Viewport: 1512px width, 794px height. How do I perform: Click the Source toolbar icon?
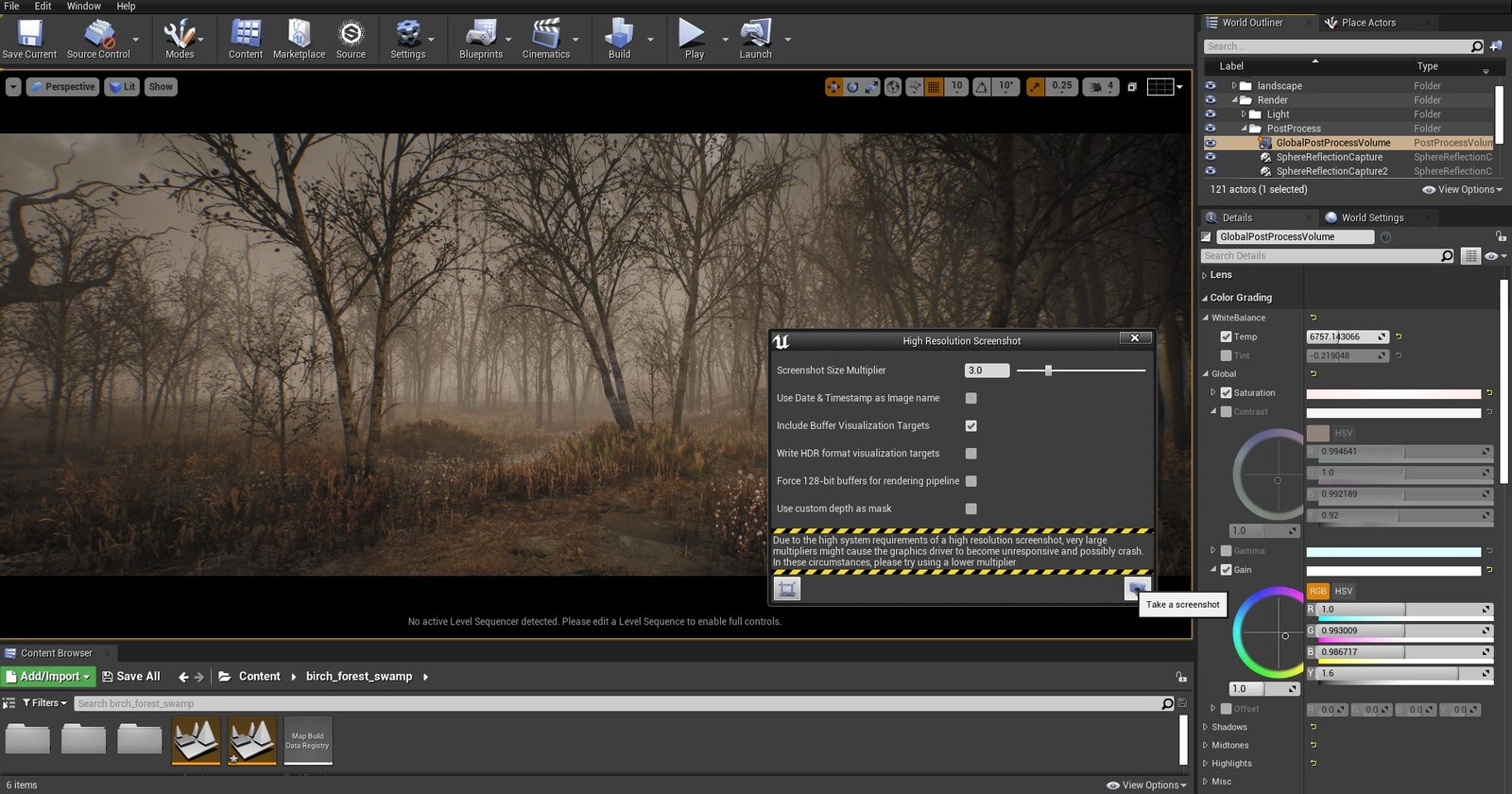click(351, 39)
